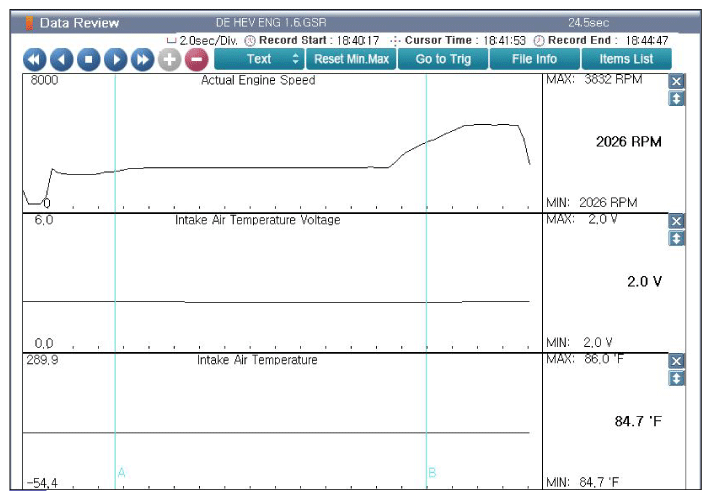711x500 pixels.
Task: Fast forward the recorded data
Action: click(x=143, y=59)
